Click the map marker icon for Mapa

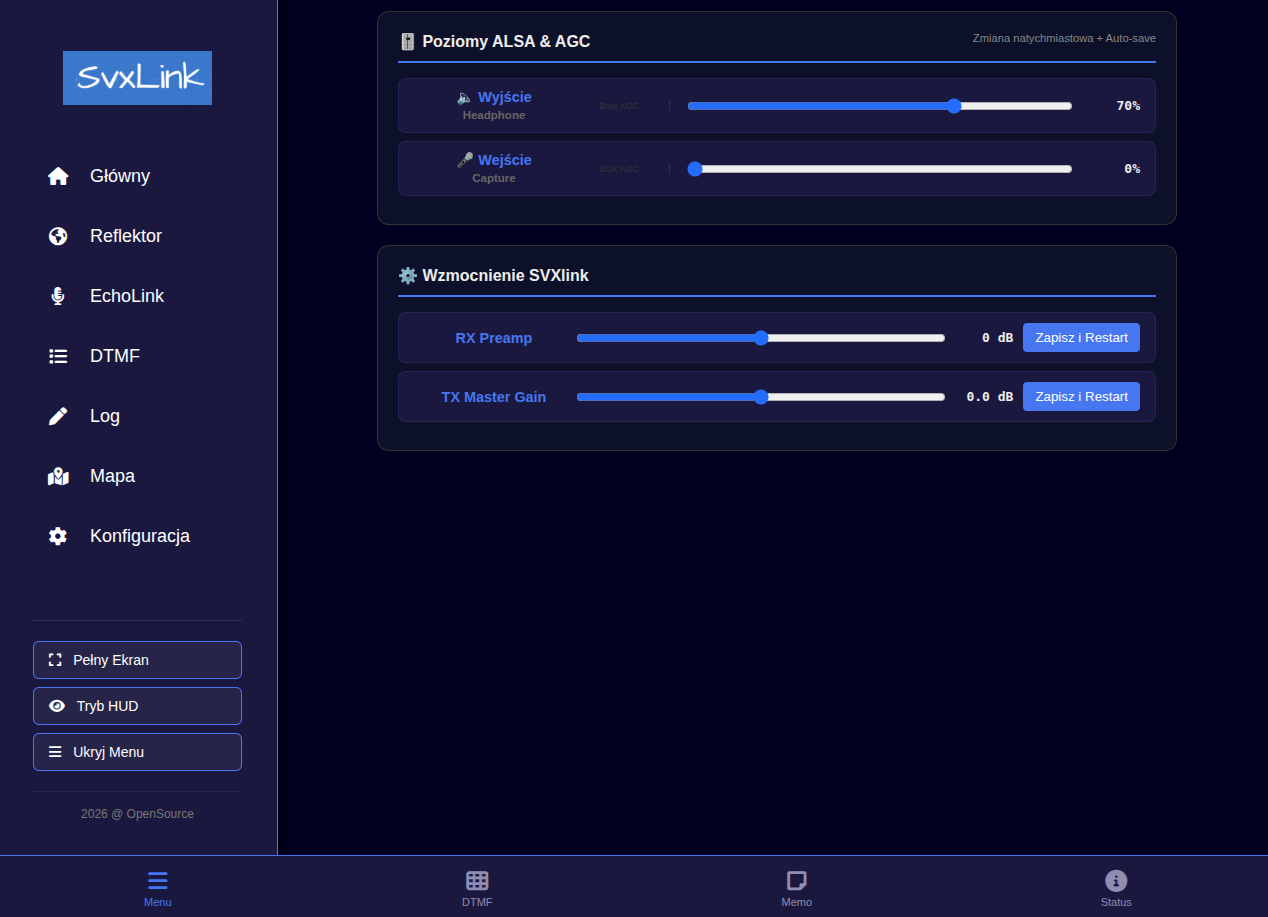pyautogui.click(x=58, y=476)
